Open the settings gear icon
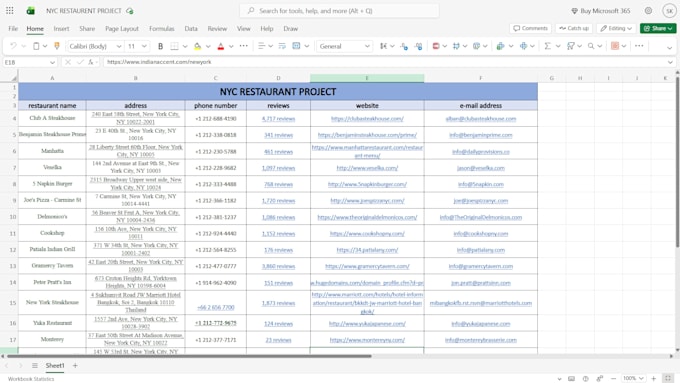This screenshot has height=383, width=680. 648,11
